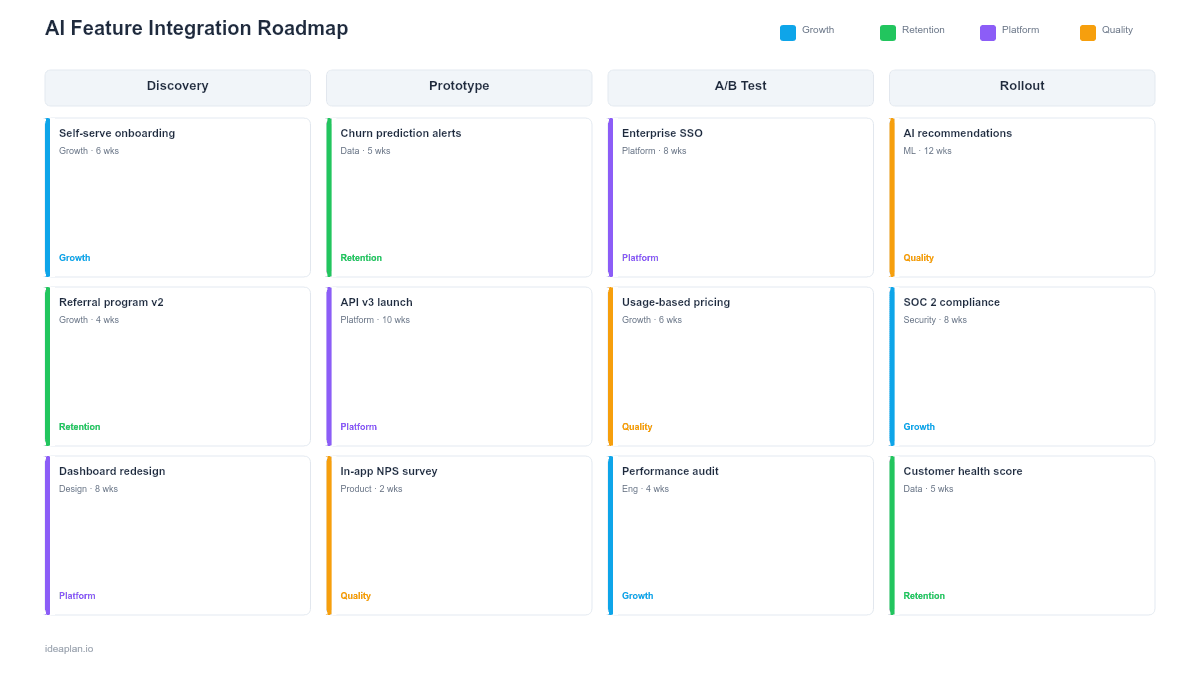Click the Retention legend color square
This screenshot has height=675, width=1200.
tap(886, 31)
